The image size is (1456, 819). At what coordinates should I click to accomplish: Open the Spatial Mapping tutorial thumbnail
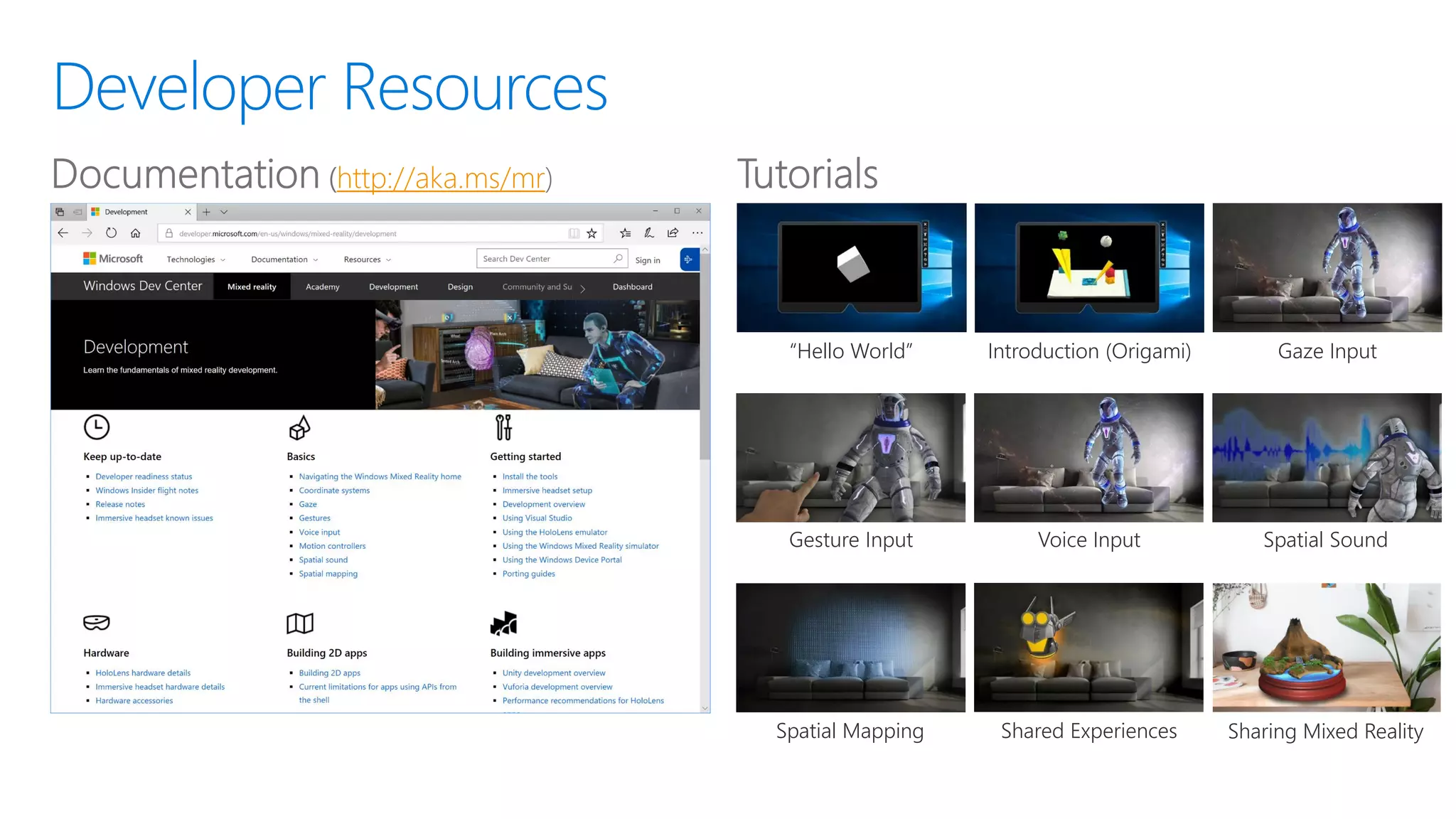851,648
